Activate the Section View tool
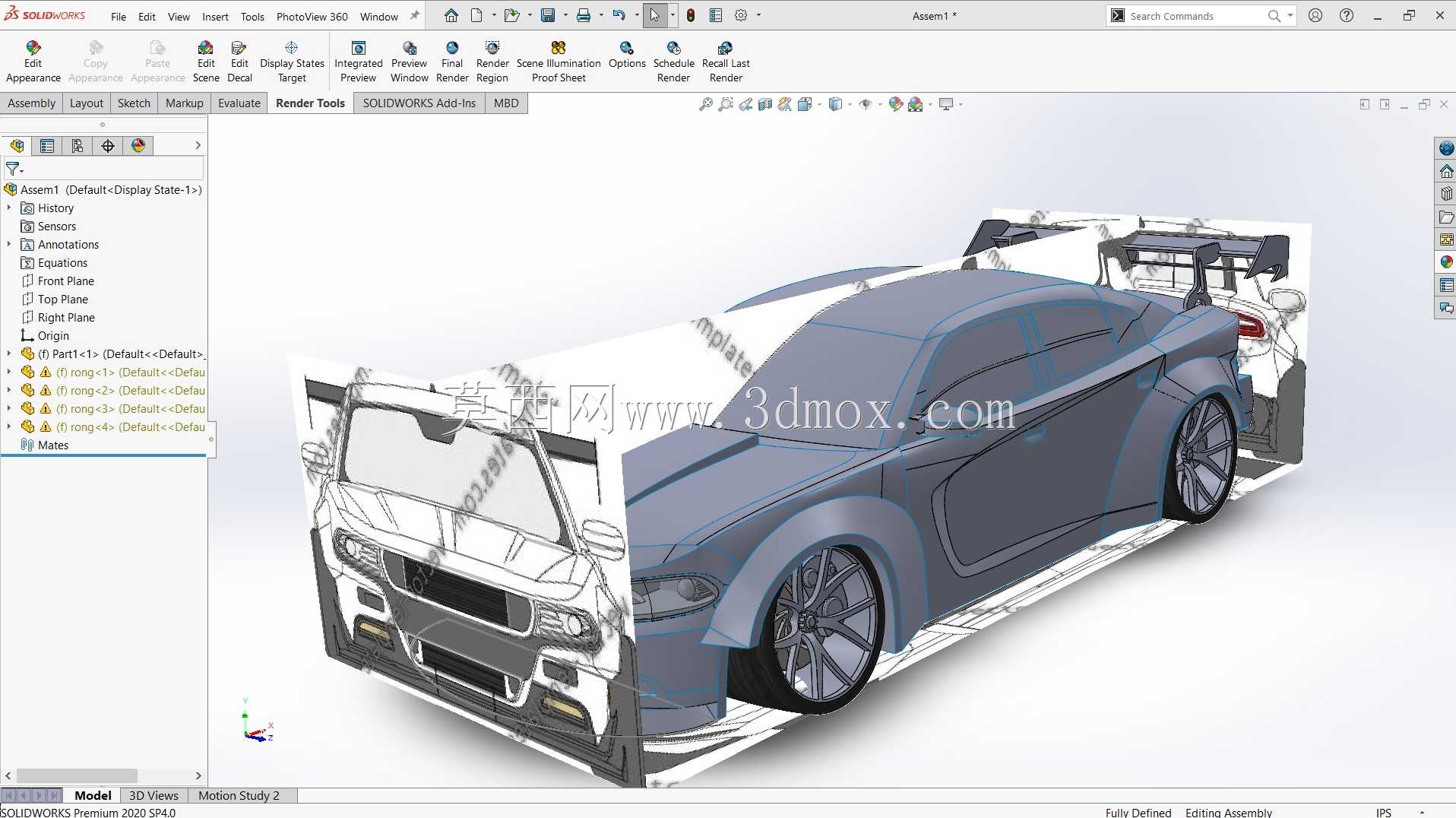1456x818 pixels. pos(765,104)
